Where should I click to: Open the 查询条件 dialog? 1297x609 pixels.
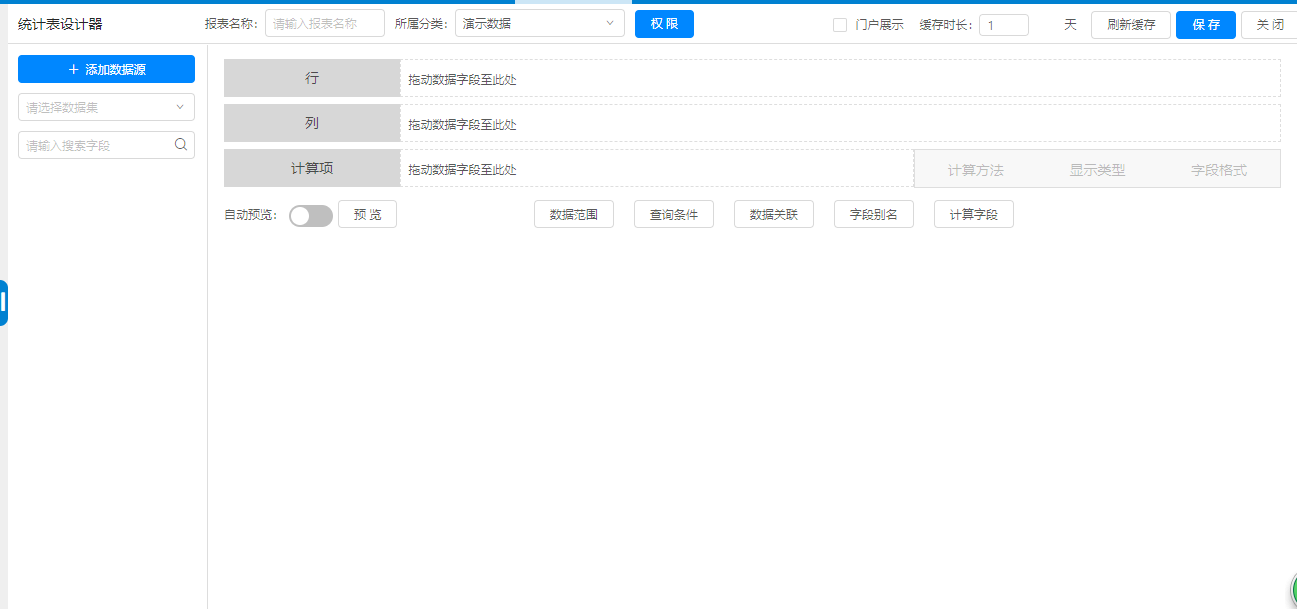(674, 215)
